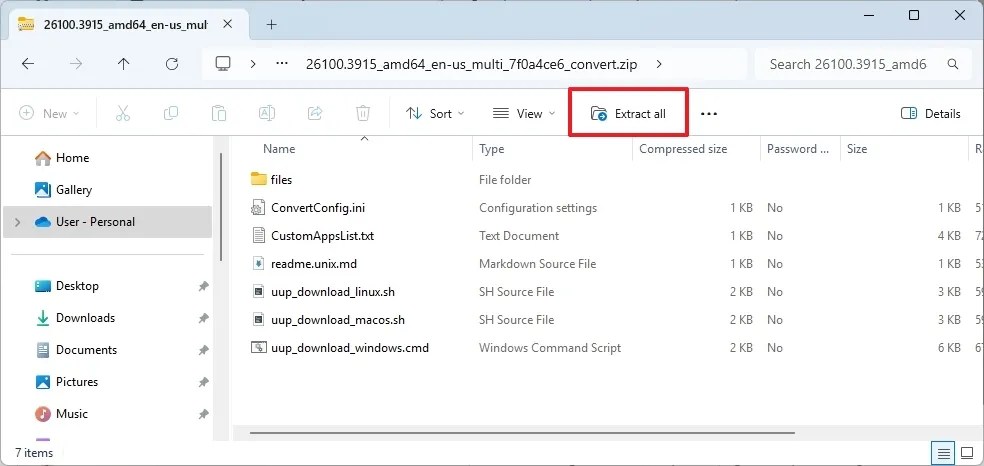Open Desktop in quick access
Viewport: 984px width, 466px height.
click(107, 285)
